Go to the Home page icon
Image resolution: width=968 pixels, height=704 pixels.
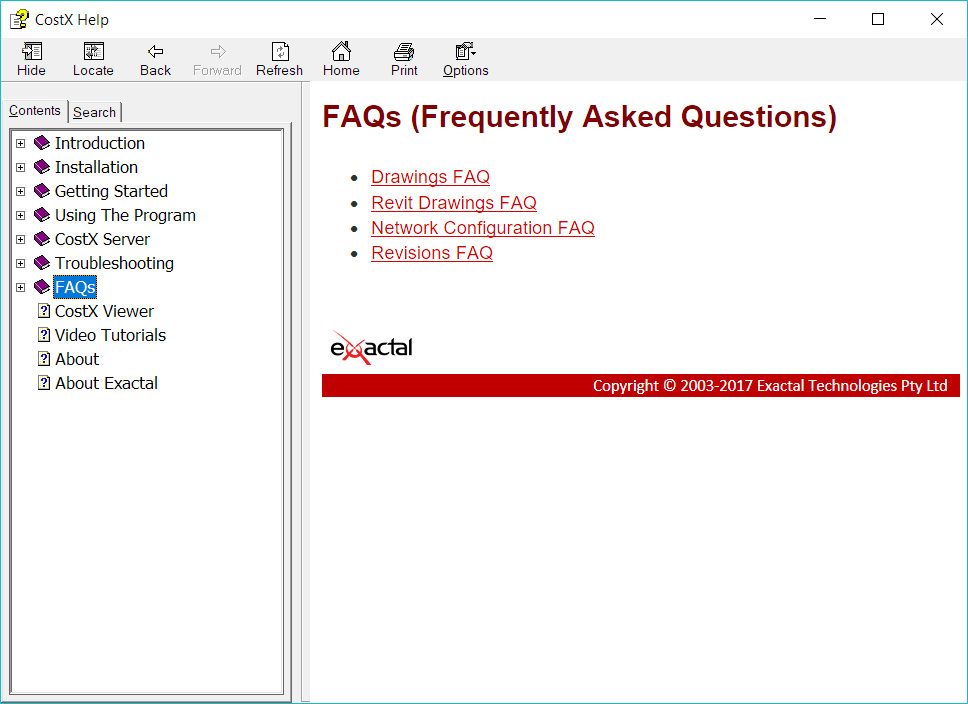[341, 52]
